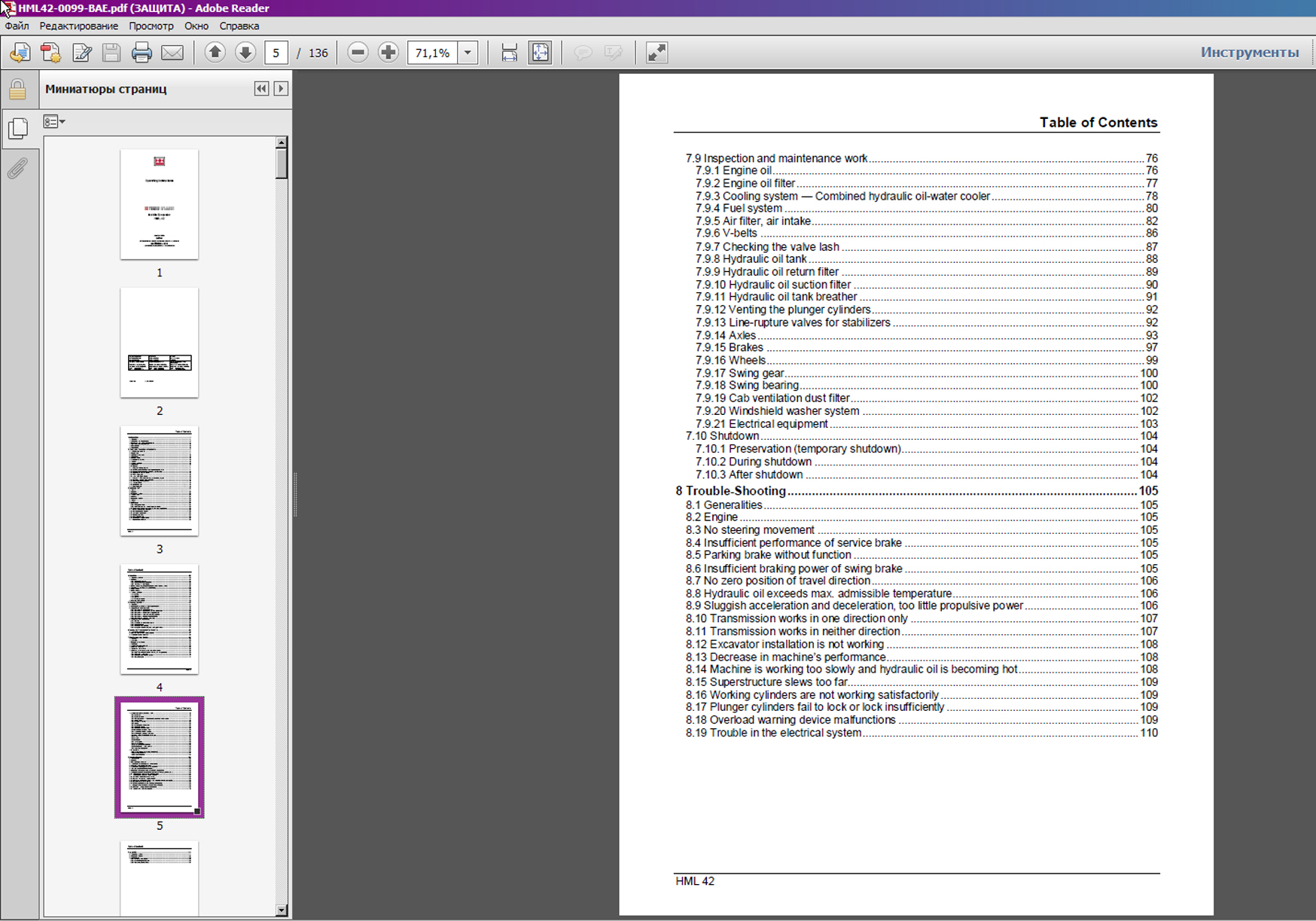
Task: Go to previous page arrow
Action: 215,53
